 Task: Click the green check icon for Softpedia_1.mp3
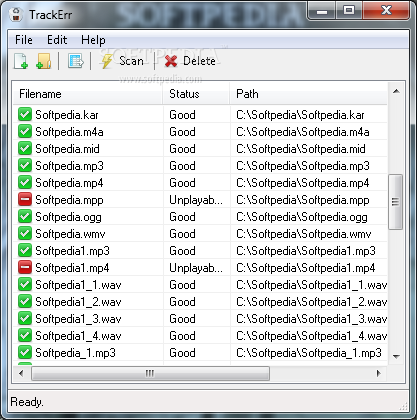click(x=25, y=352)
